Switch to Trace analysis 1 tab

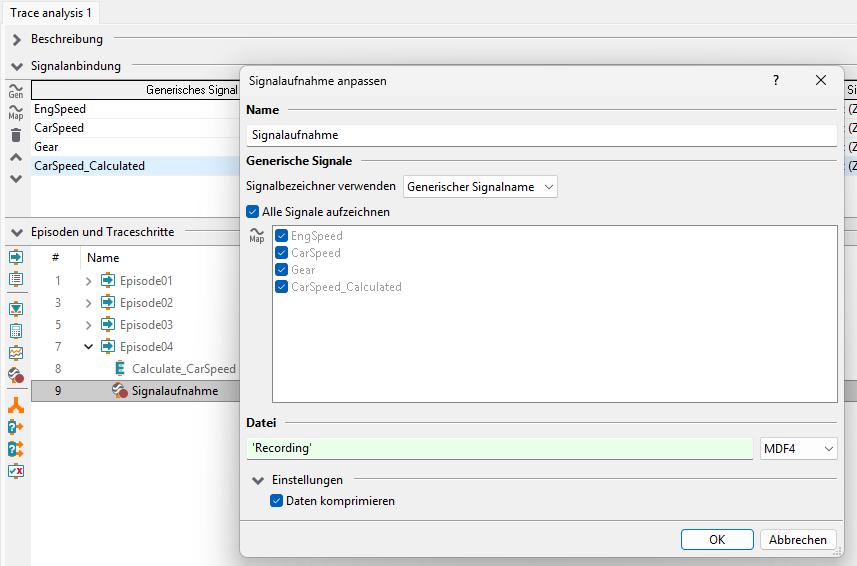pos(51,13)
